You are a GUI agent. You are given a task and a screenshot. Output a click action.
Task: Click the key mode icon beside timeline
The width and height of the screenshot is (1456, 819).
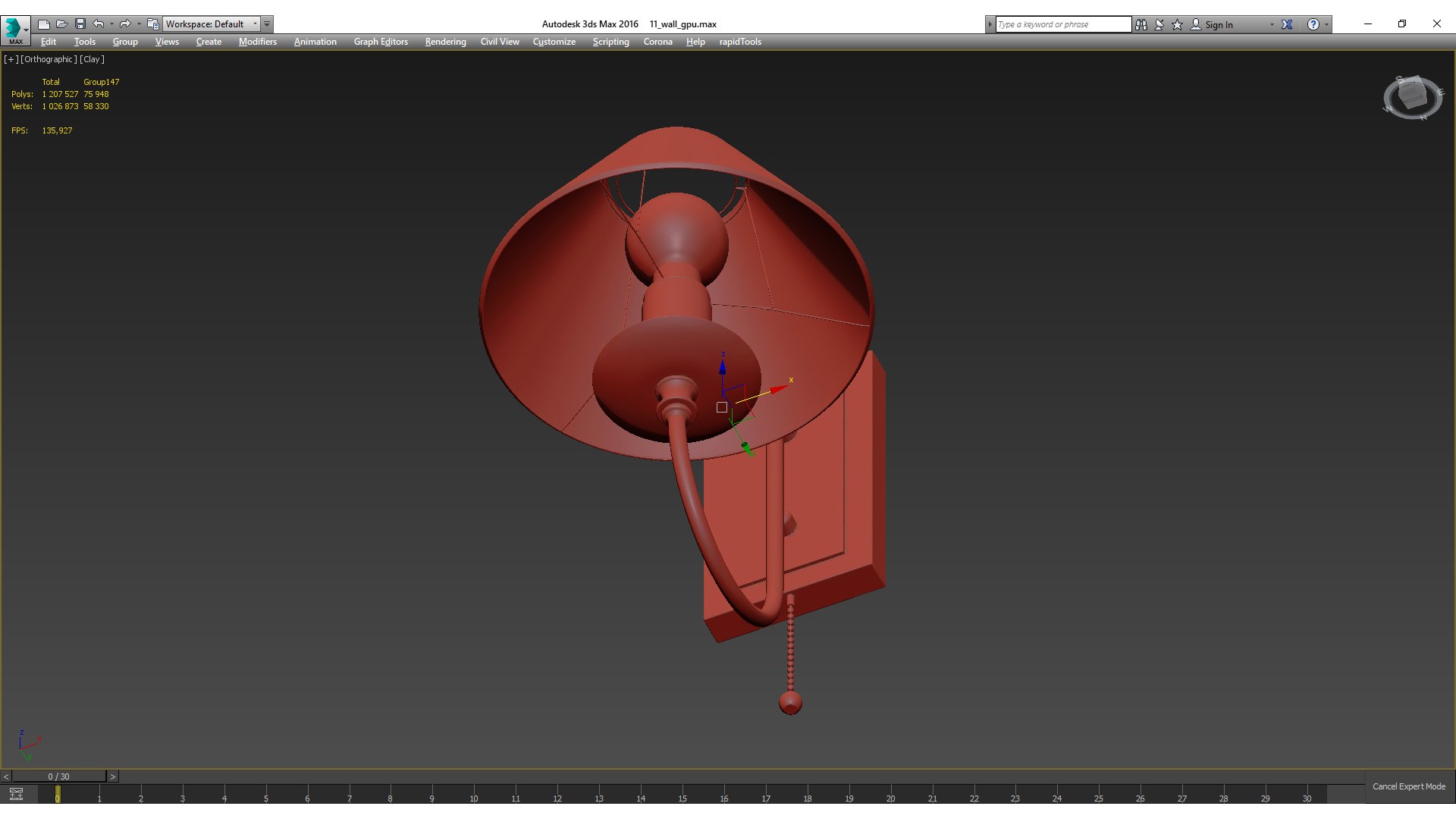point(16,794)
